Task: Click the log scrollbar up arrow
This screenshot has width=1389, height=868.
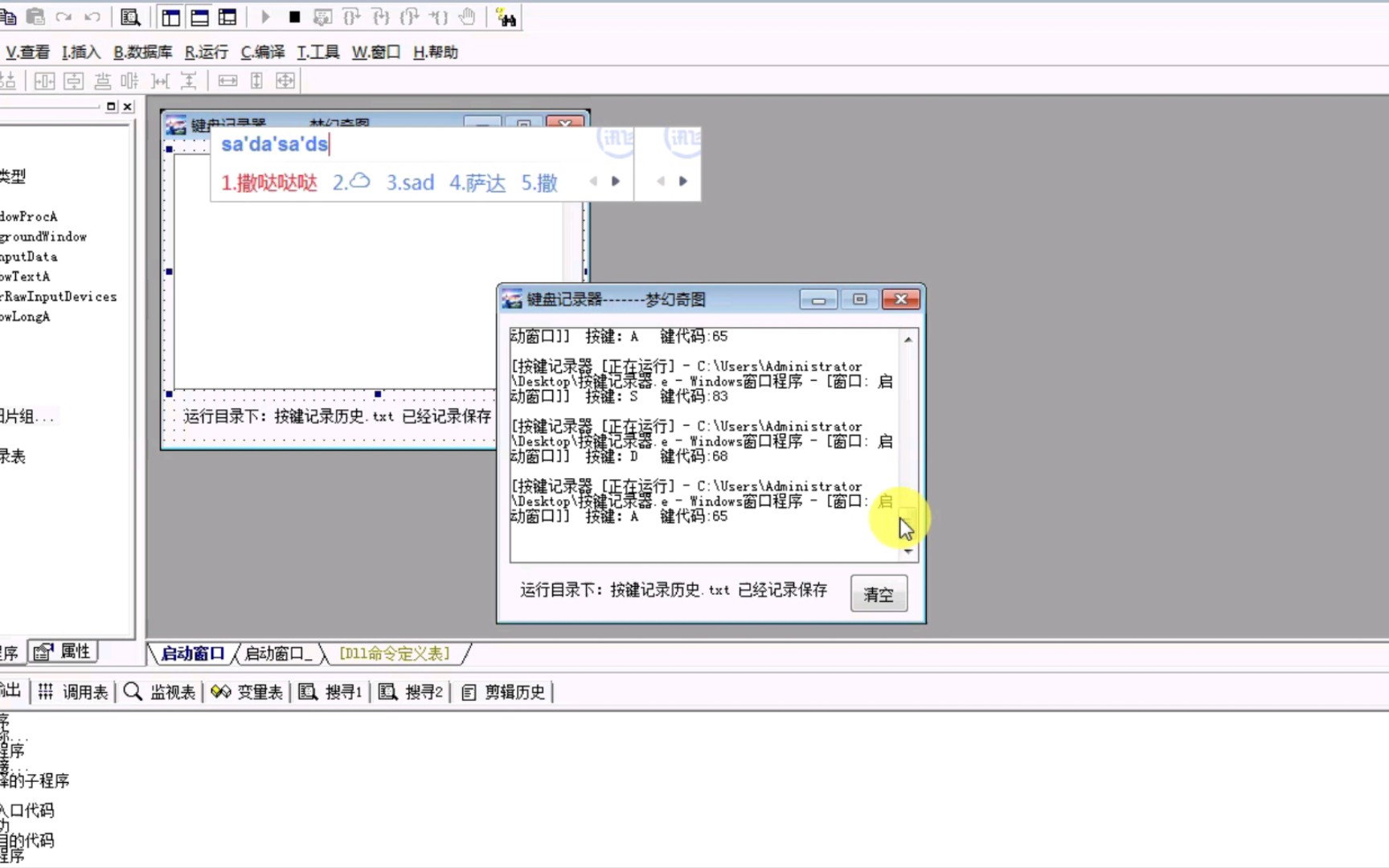Action: click(908, 339)
